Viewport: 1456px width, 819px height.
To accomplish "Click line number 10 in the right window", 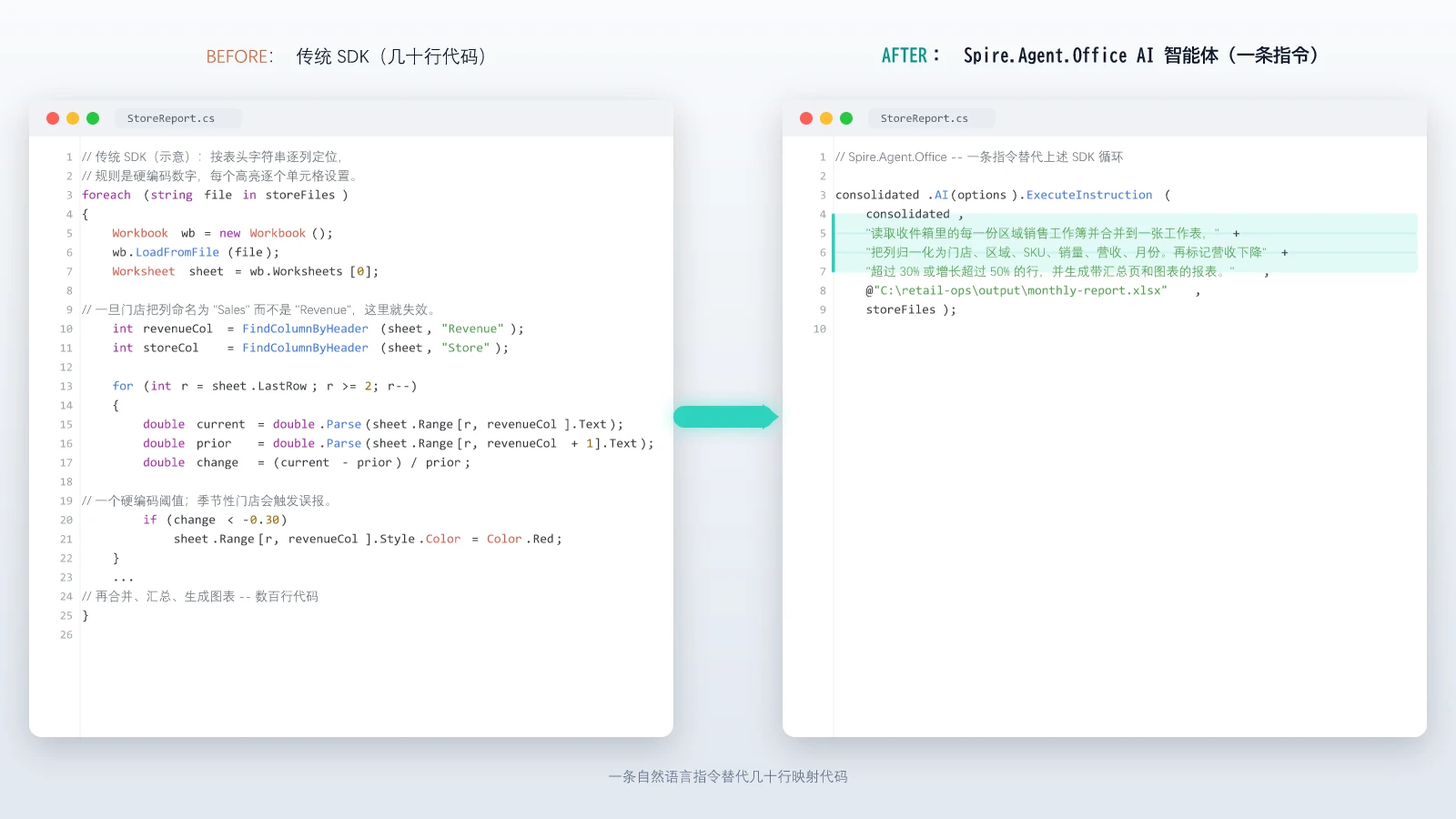I will point(820,329).
